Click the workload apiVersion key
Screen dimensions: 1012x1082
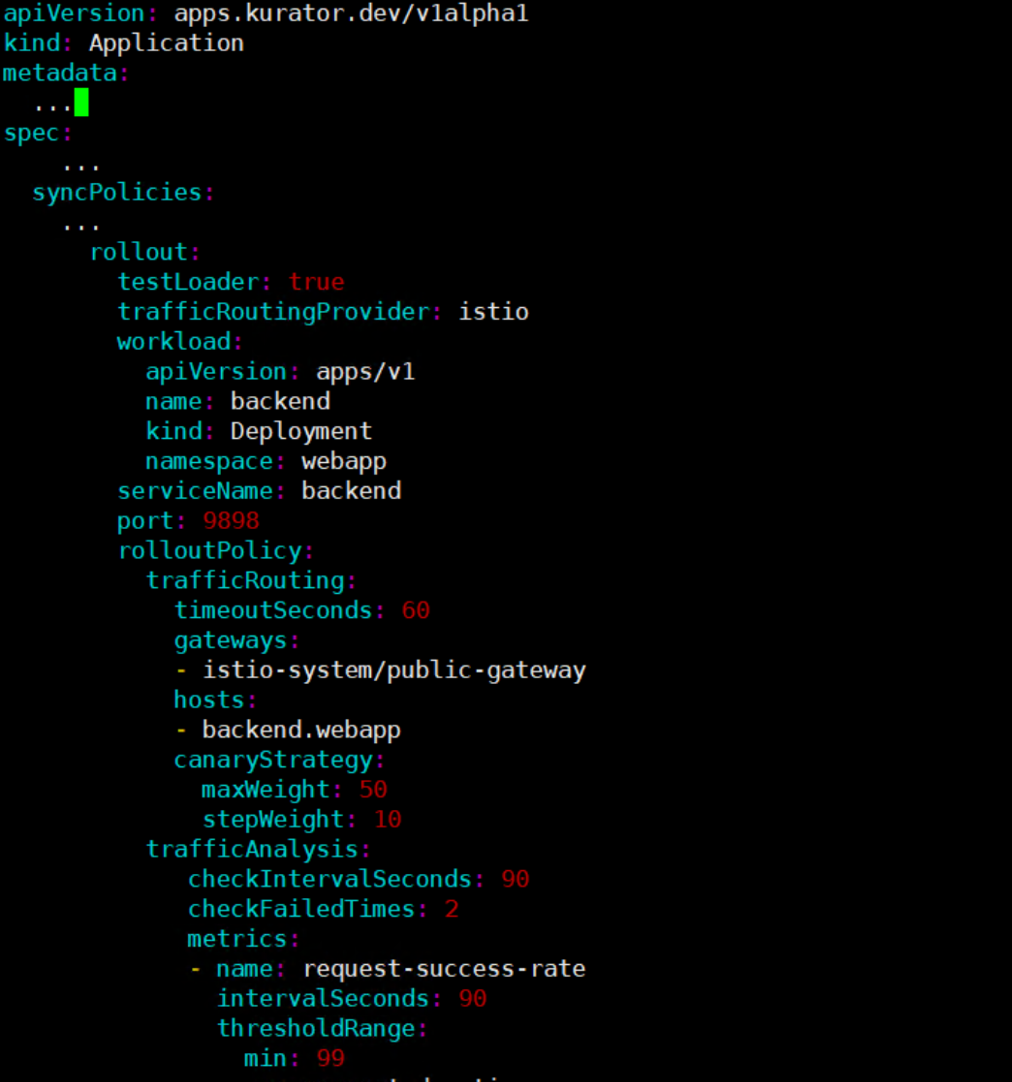click(216, 371)
